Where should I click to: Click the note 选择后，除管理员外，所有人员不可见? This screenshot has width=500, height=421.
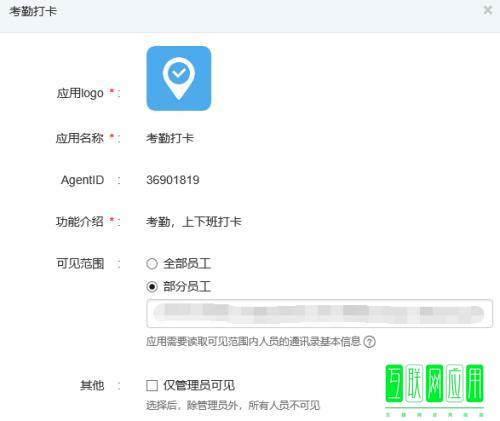coord(233,405)
